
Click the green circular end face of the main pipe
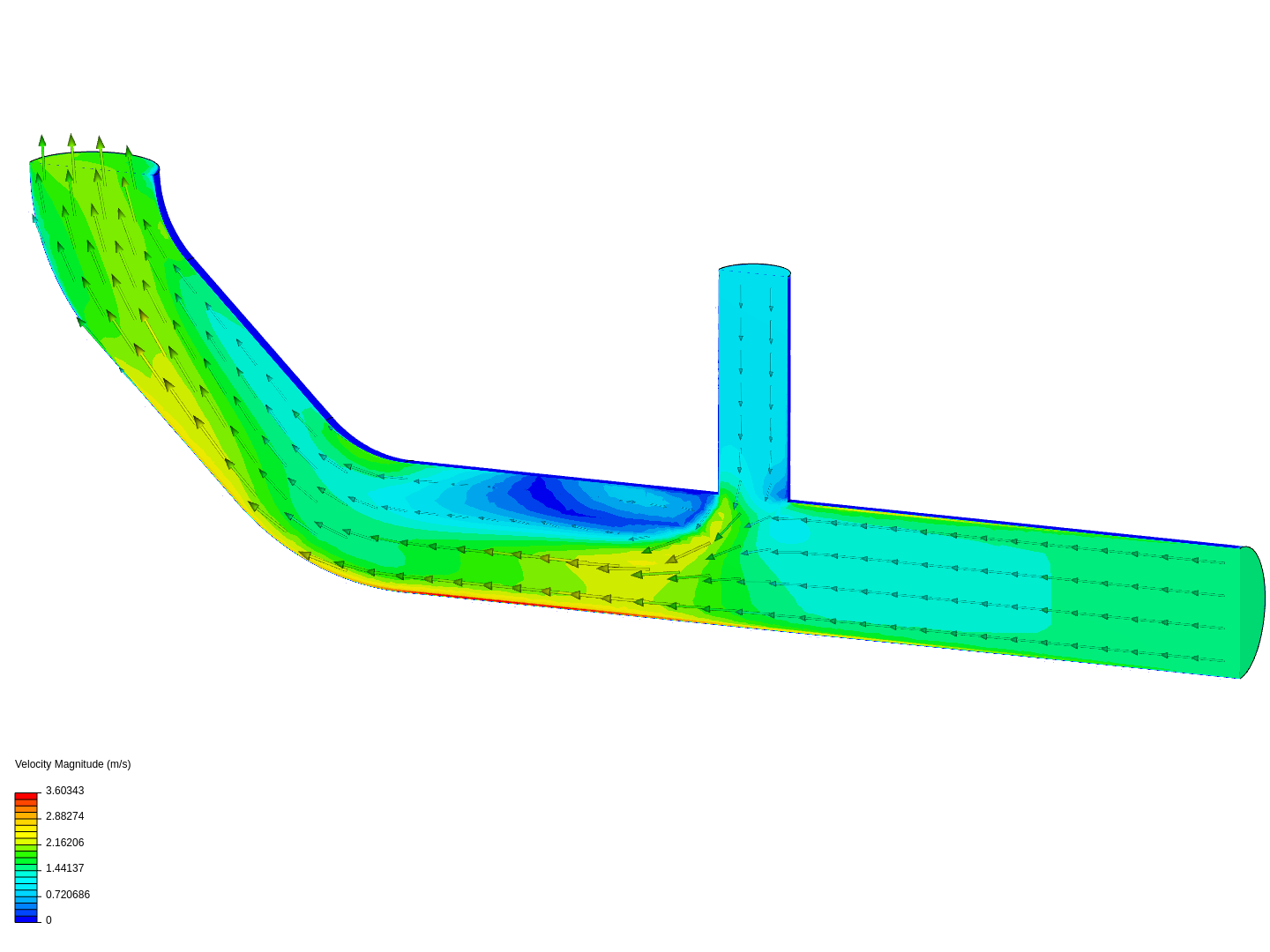click(x=1252, y=613)
